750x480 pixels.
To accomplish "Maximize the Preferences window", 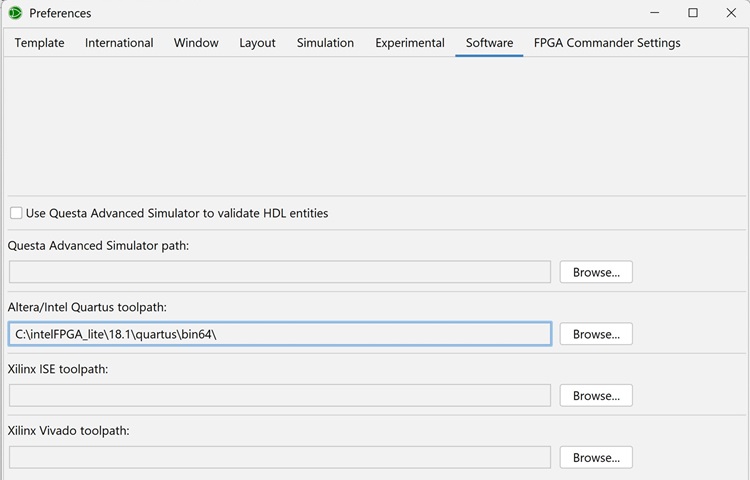I will click(693, 13).
